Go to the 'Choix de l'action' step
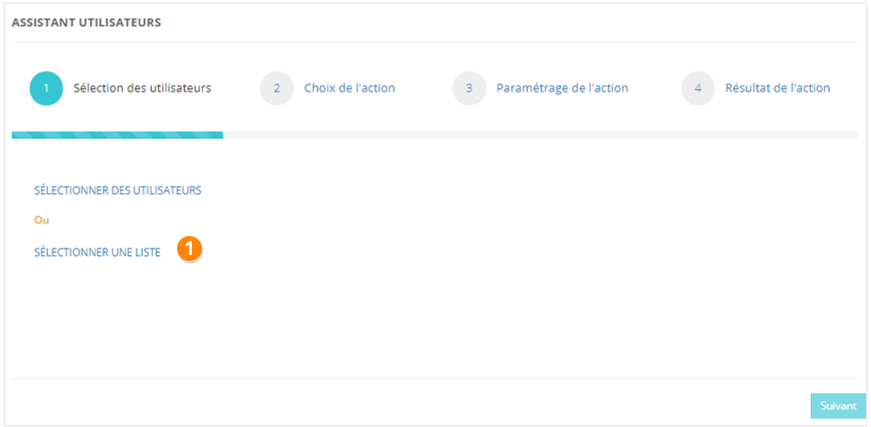871x427 pixels. pyautogui.click(x=349, y=88)
